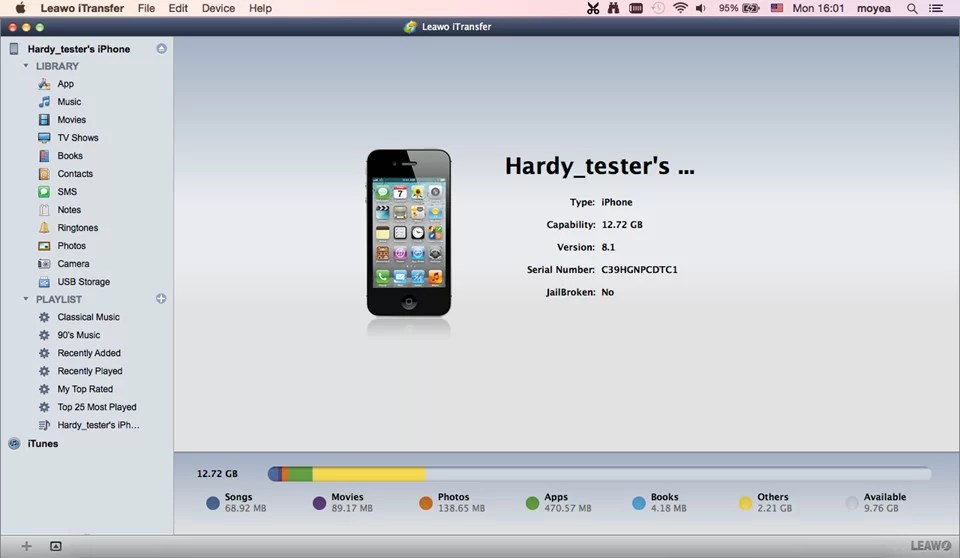This screenshot has width=960, height=558.
Task: Open the moyea user menu
Action: [x=874, y=9]
